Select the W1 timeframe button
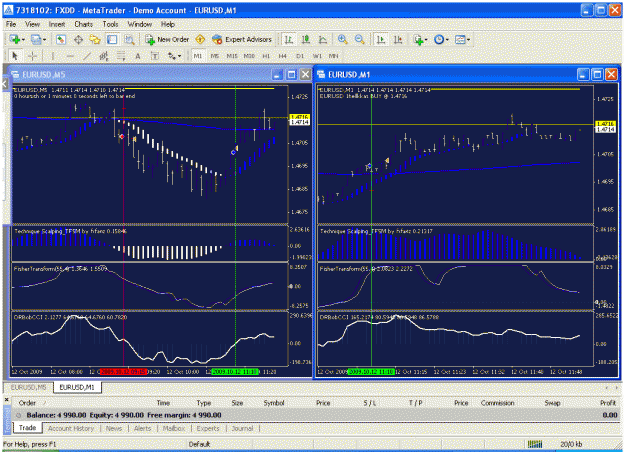This screenshot has width=625, height=452. tap(317, 56)
